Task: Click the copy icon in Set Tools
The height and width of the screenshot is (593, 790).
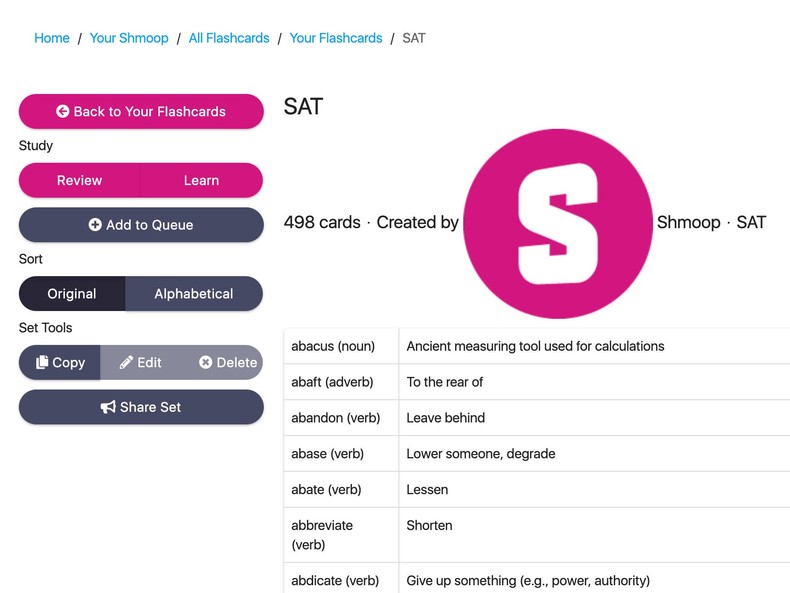Action: tap(42, 363)
